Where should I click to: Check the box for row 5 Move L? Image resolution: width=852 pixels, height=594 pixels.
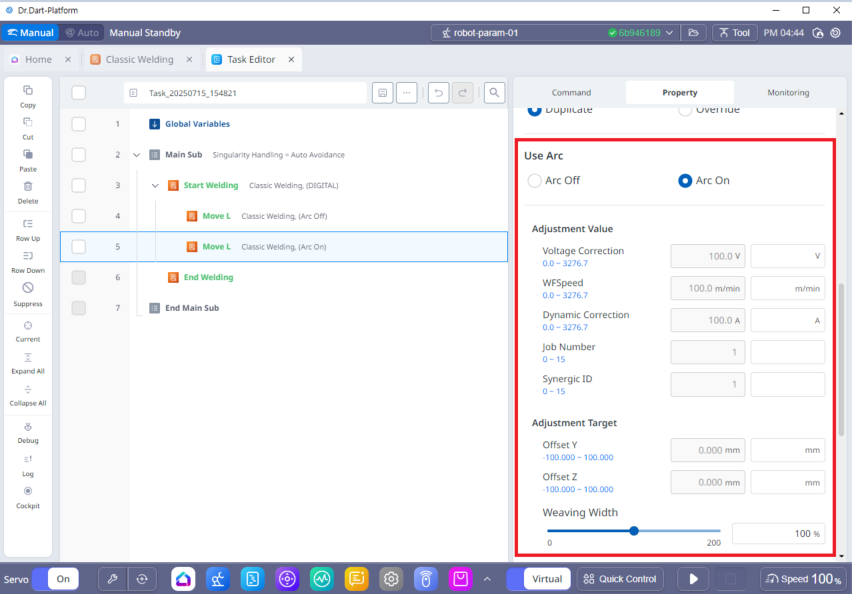click(79, 246)
